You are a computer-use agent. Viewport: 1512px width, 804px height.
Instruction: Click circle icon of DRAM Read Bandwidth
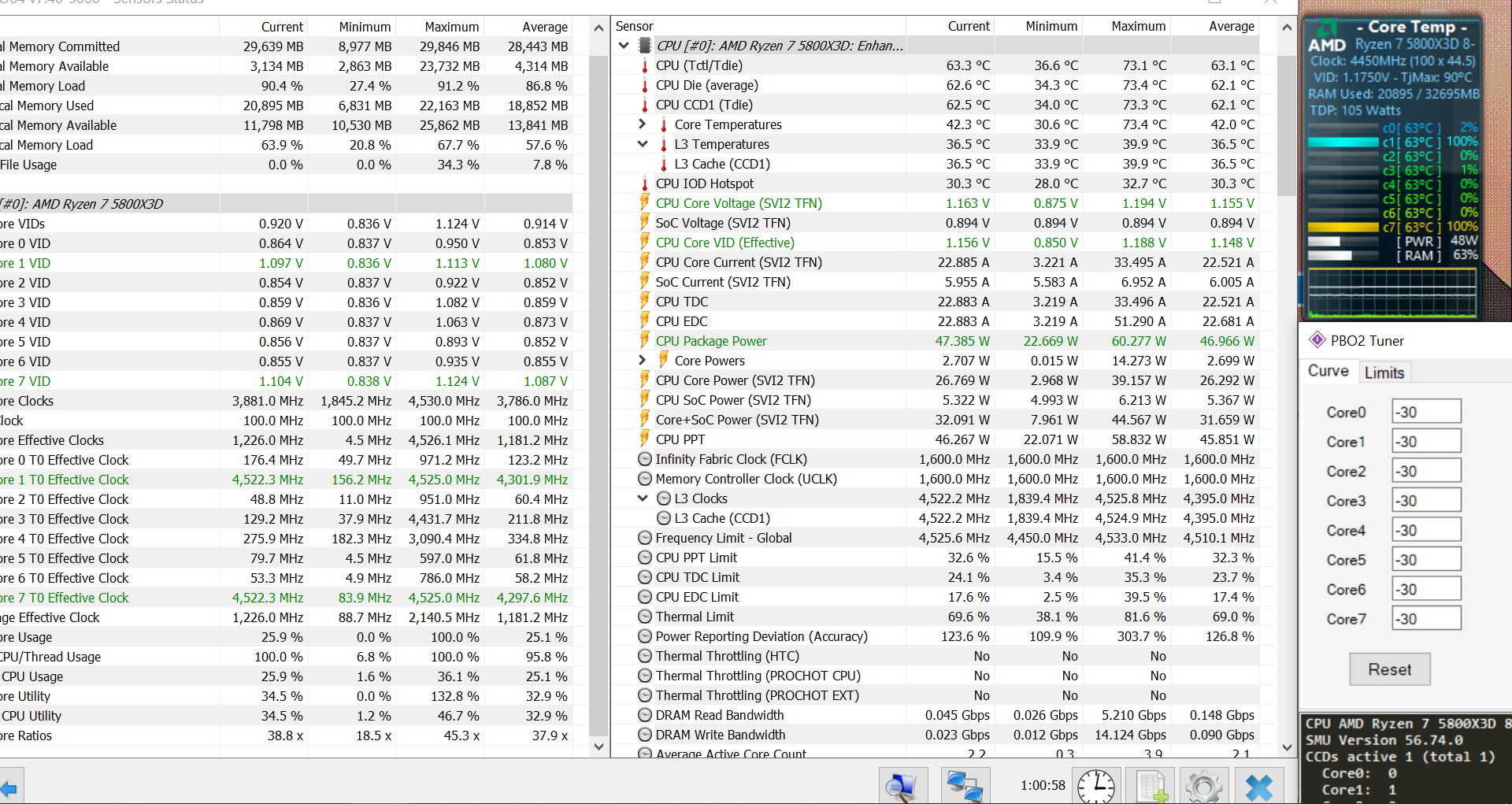(645, 715)
